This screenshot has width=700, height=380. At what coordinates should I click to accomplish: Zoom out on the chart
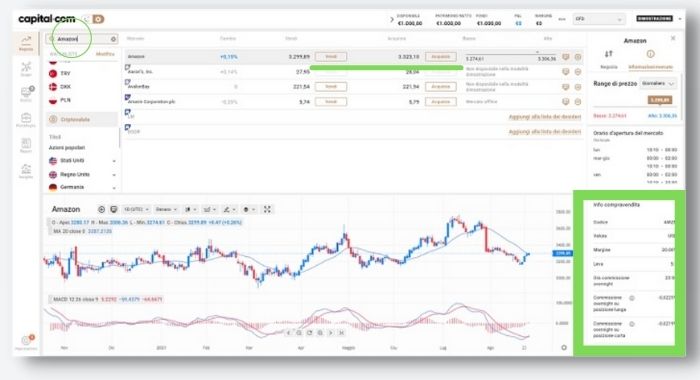pyautogui.click(x=299, y=333)
